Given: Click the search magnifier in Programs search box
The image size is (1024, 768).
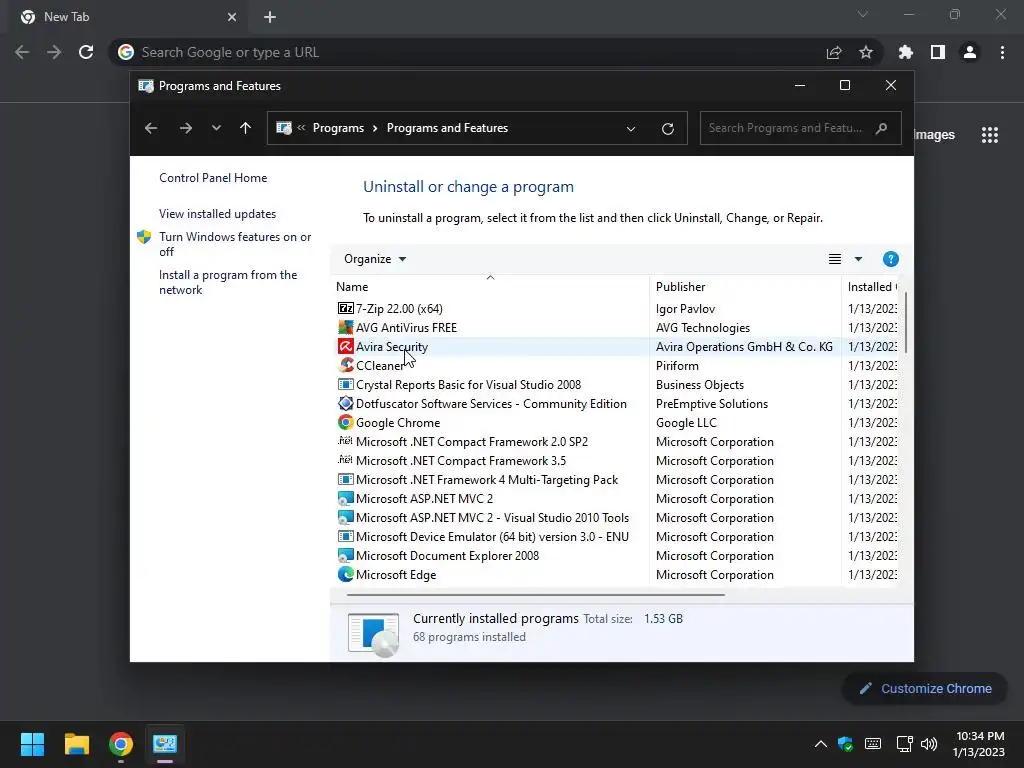Looking at the screenshot, I should 881,128.
